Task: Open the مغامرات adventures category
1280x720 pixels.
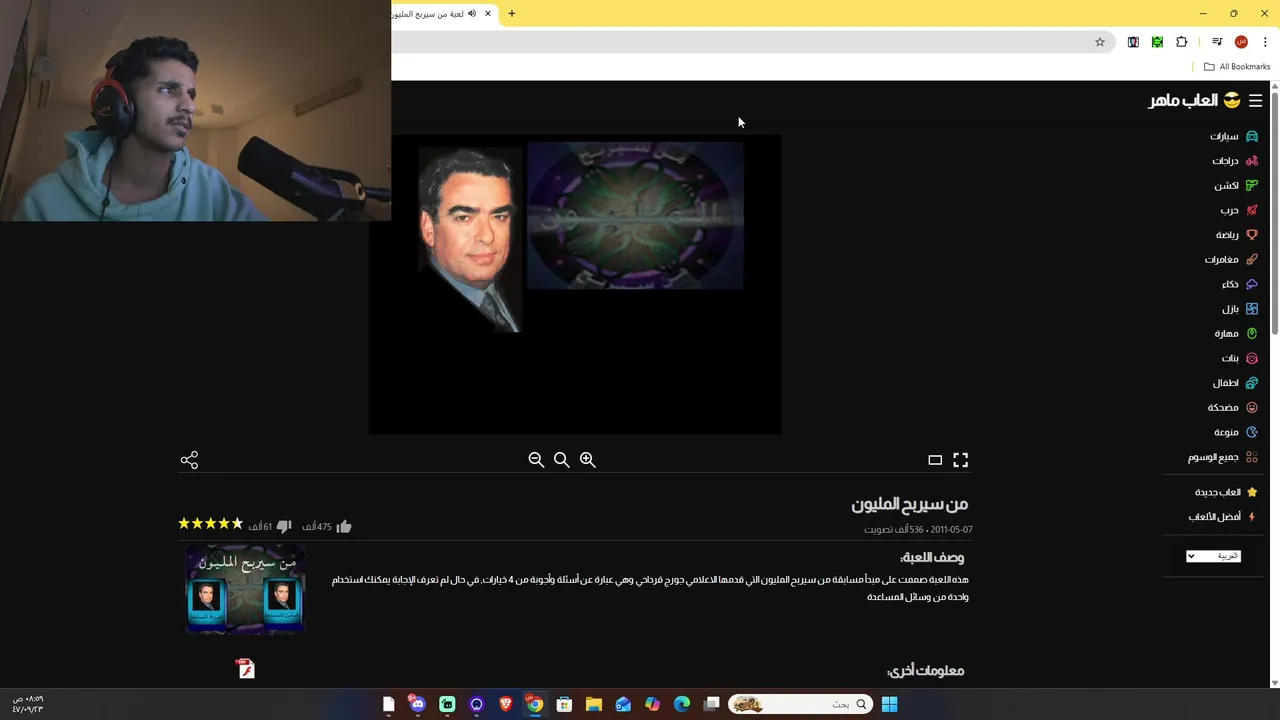Action: (1231, 259)
